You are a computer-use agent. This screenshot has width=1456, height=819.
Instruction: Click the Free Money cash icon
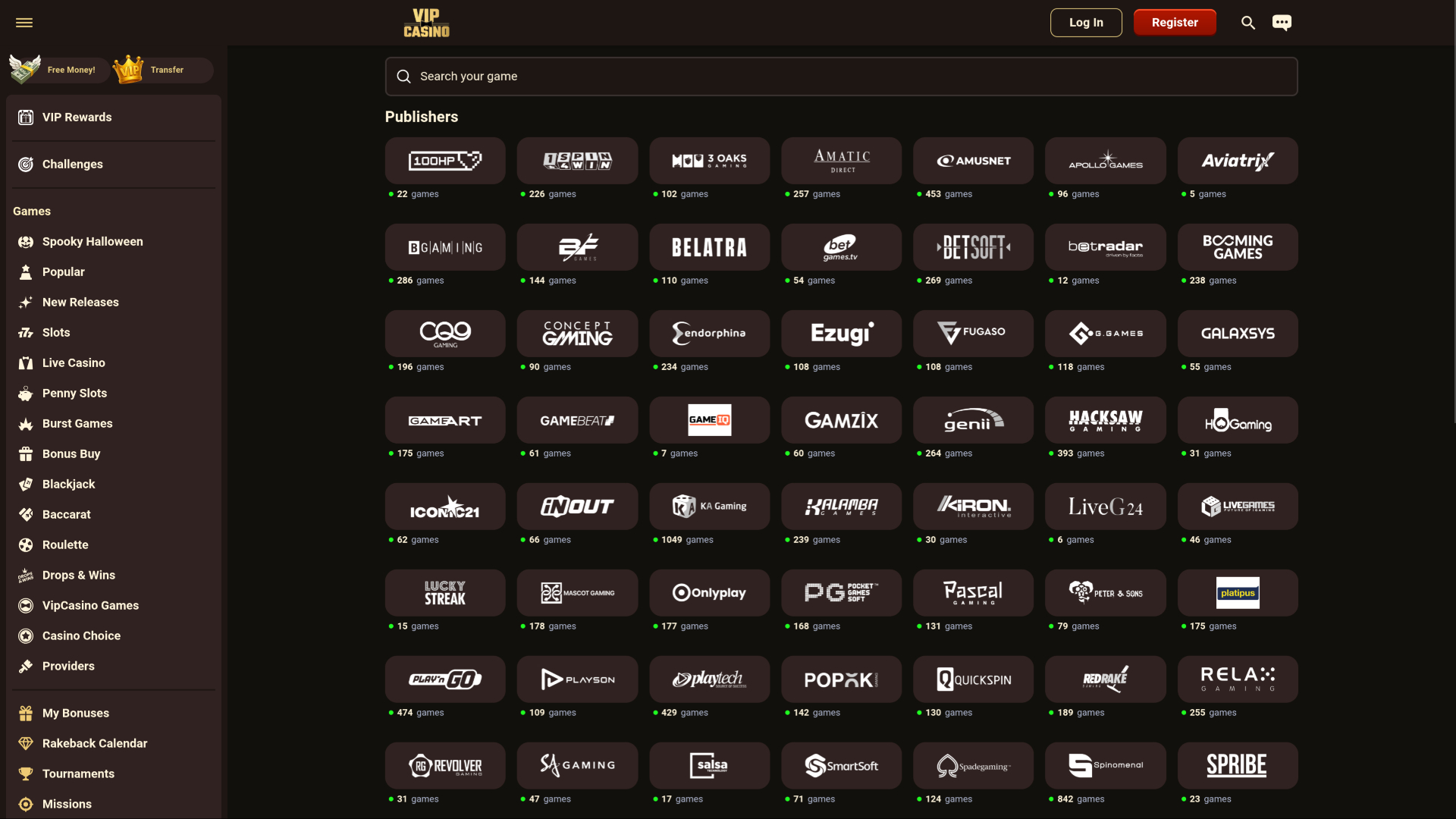coord(25,69)
